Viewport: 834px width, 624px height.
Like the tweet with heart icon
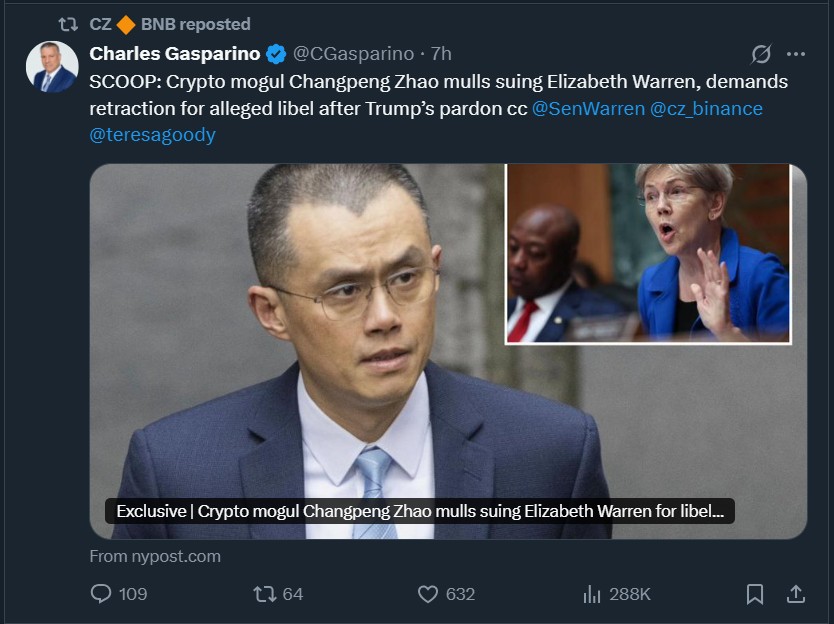(x=428, y=594)
